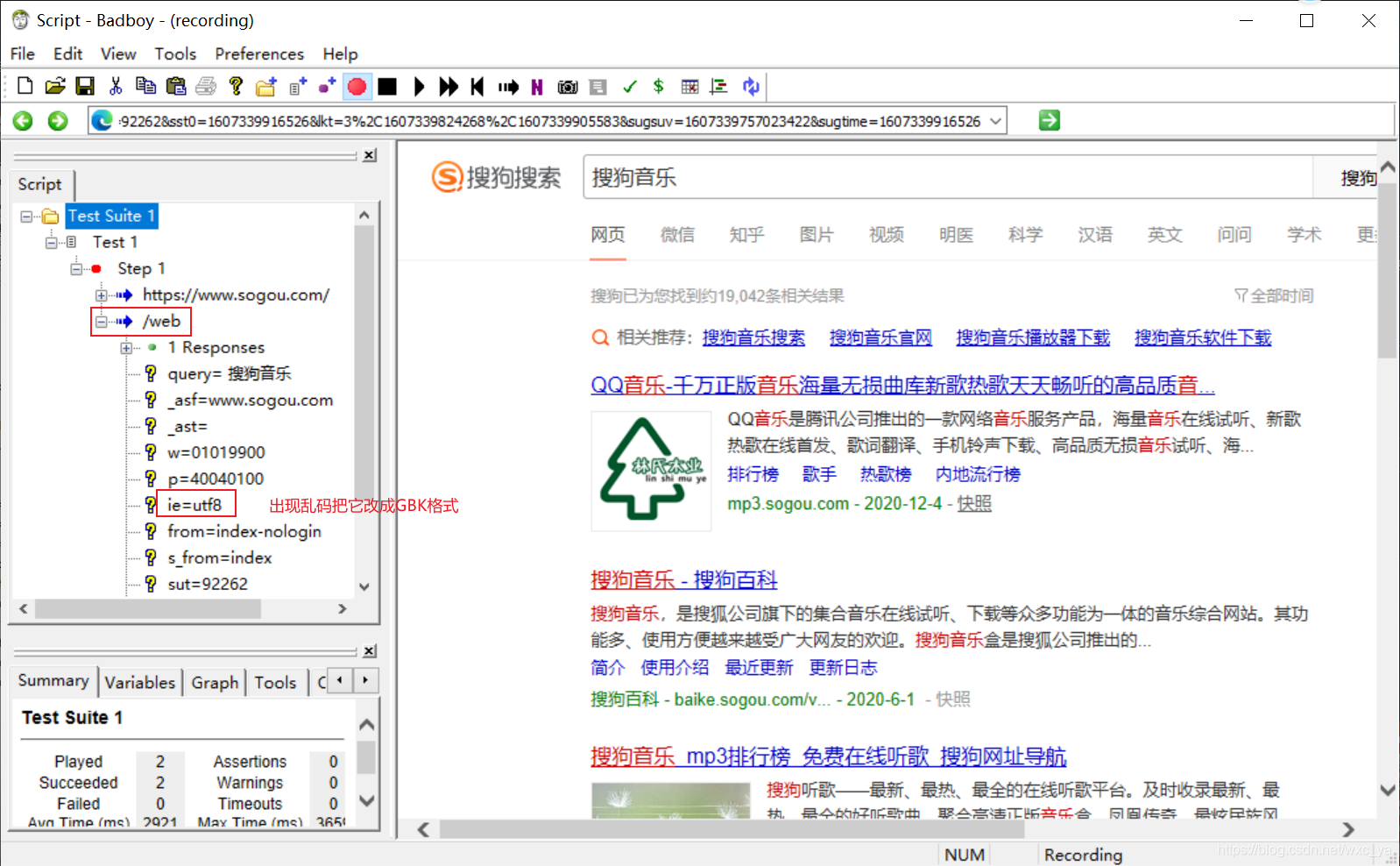Play the script with single arrow button
The image size is (1400, 866).
tap(419, 86)
